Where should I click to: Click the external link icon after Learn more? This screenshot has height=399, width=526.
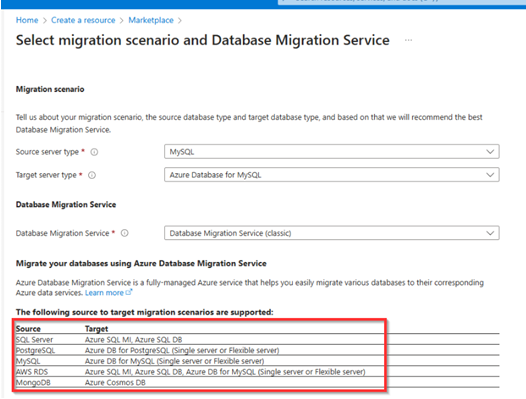click(129, 292)
